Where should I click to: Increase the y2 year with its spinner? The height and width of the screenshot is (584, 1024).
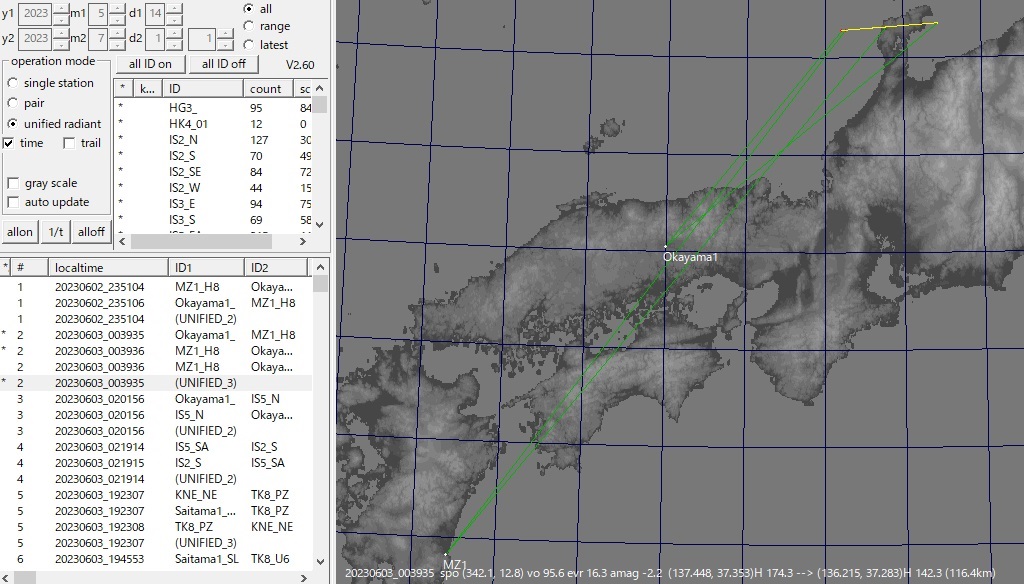point(61,32)
